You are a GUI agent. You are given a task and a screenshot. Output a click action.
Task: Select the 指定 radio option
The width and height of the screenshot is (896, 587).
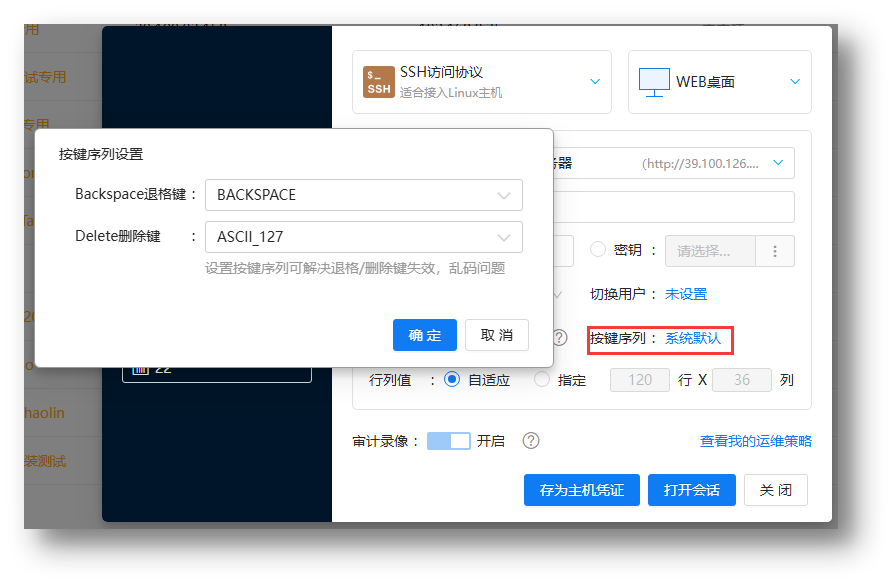point(542,380)
